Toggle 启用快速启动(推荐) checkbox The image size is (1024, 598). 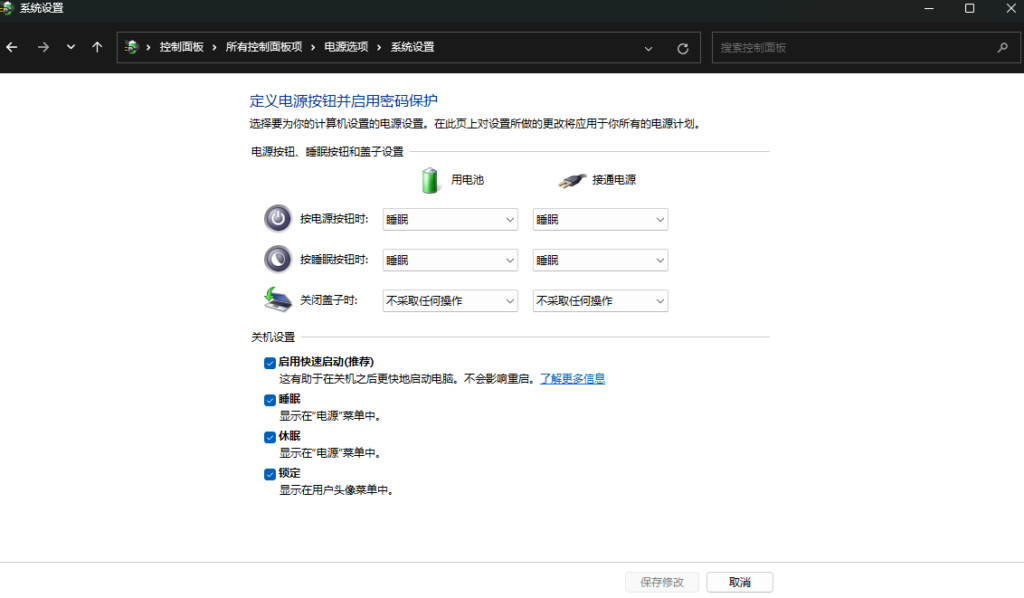click(x=270, y=362)
